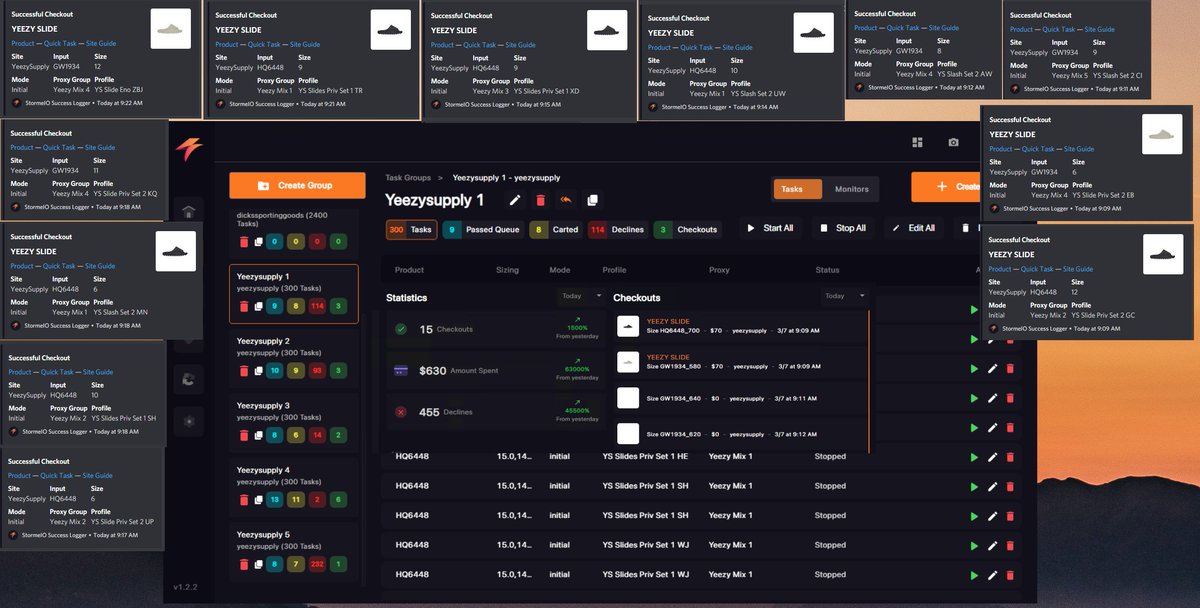Edit the YS Slides Priv Set 1 HE task
The height and width of the screenshot is (608, 1200).
(x=992, y=457)
